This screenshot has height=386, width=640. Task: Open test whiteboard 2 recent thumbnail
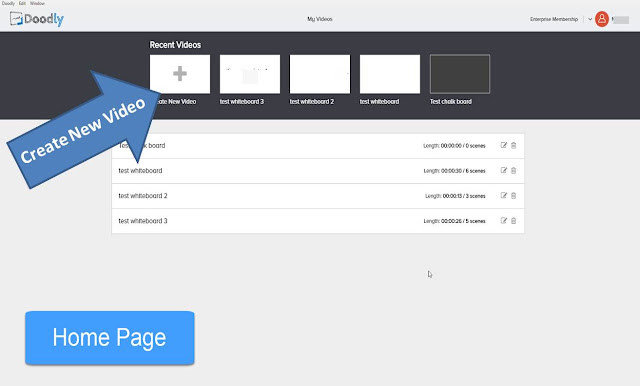320,74
